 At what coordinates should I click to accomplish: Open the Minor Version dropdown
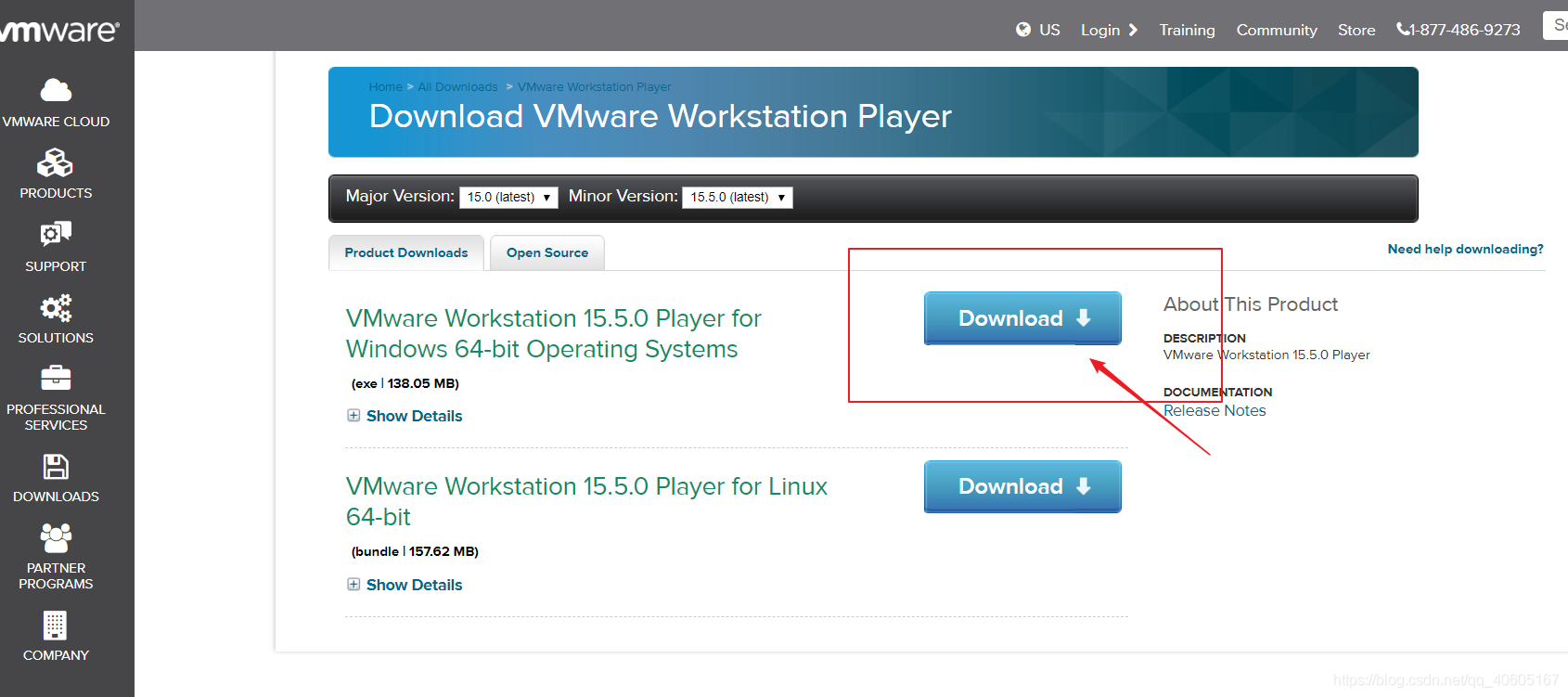(x=738, y=197)
